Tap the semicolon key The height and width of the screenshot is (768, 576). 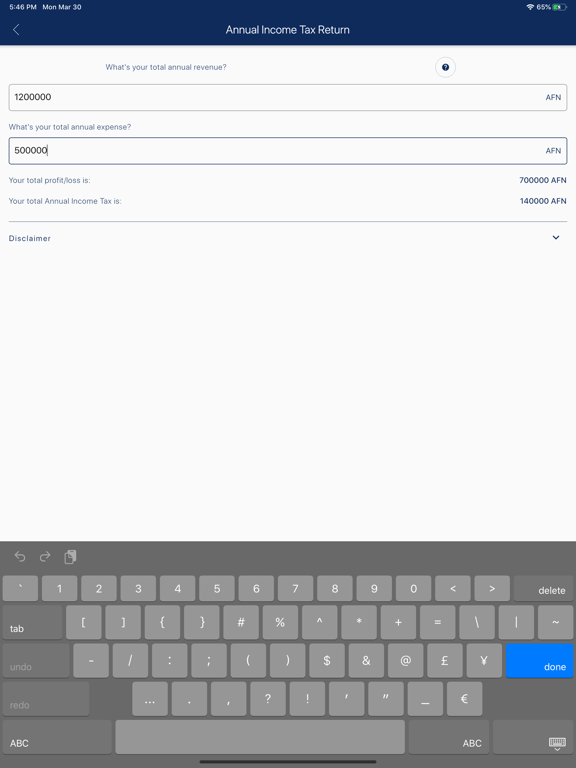pos(209,661)
